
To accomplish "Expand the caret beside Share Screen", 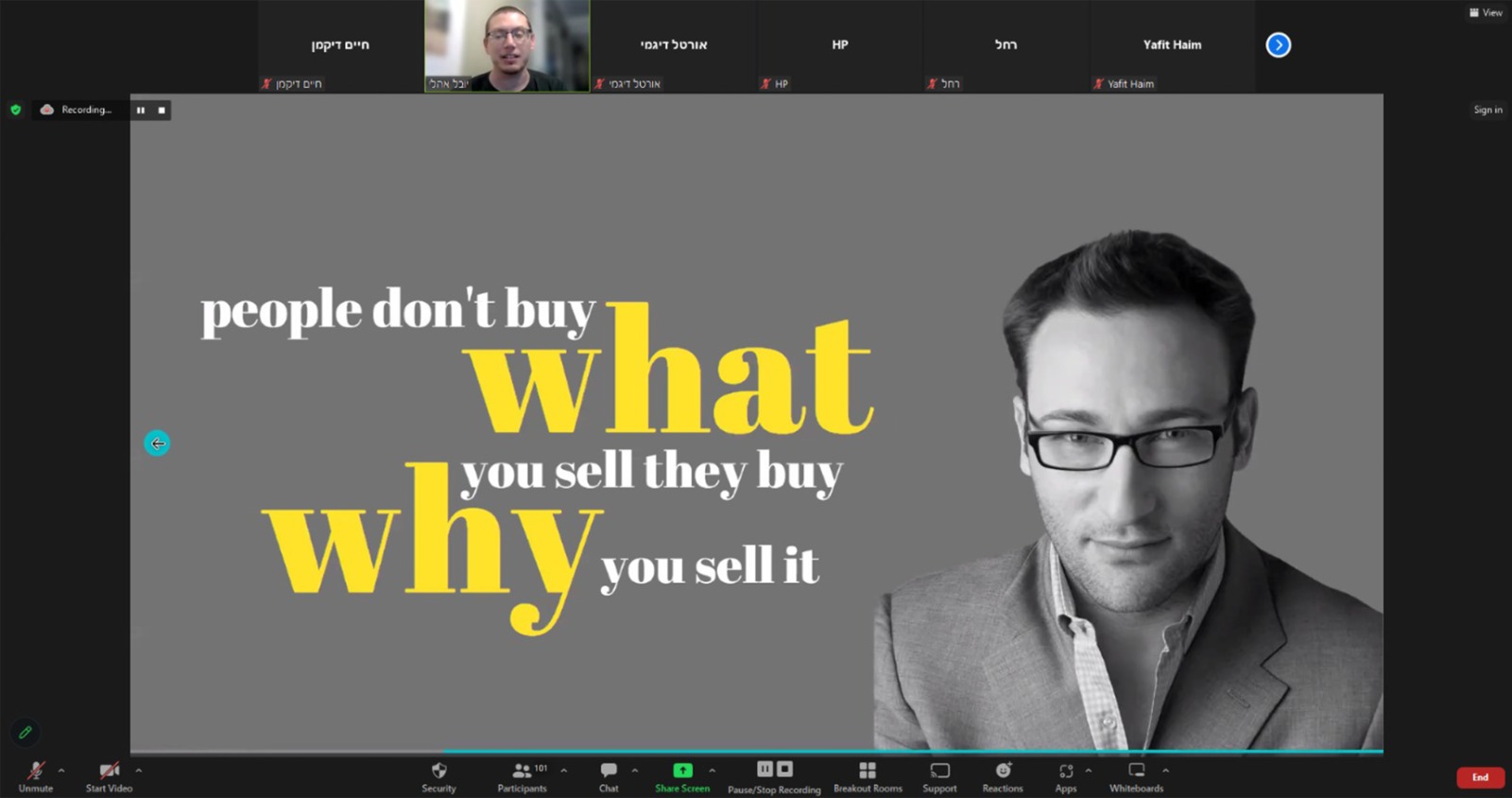I will coord(713,771).
